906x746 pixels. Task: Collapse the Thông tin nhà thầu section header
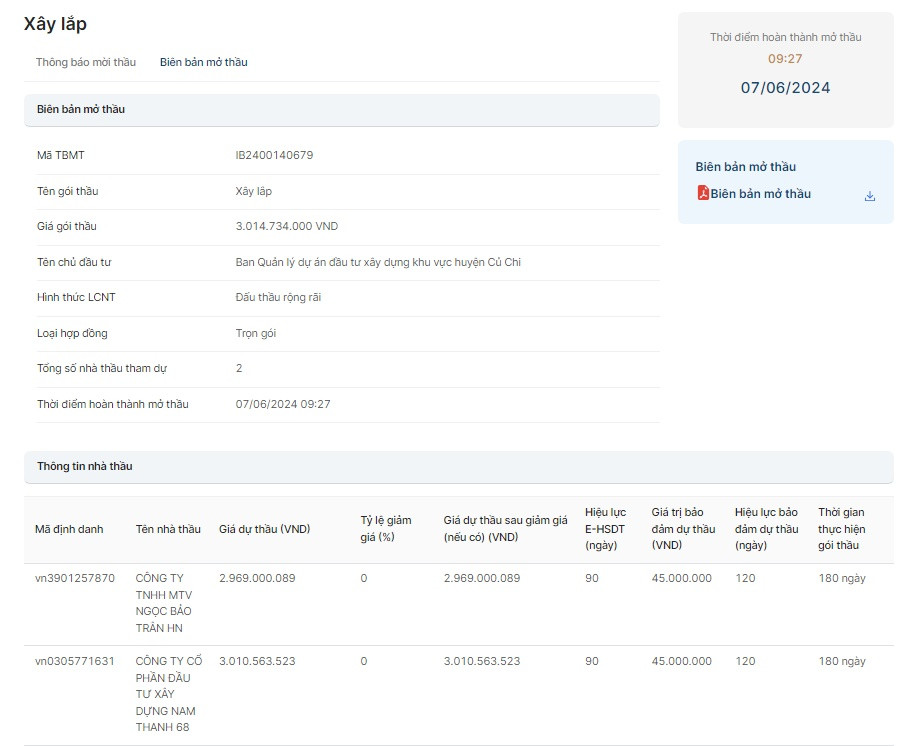pos(458,467)
